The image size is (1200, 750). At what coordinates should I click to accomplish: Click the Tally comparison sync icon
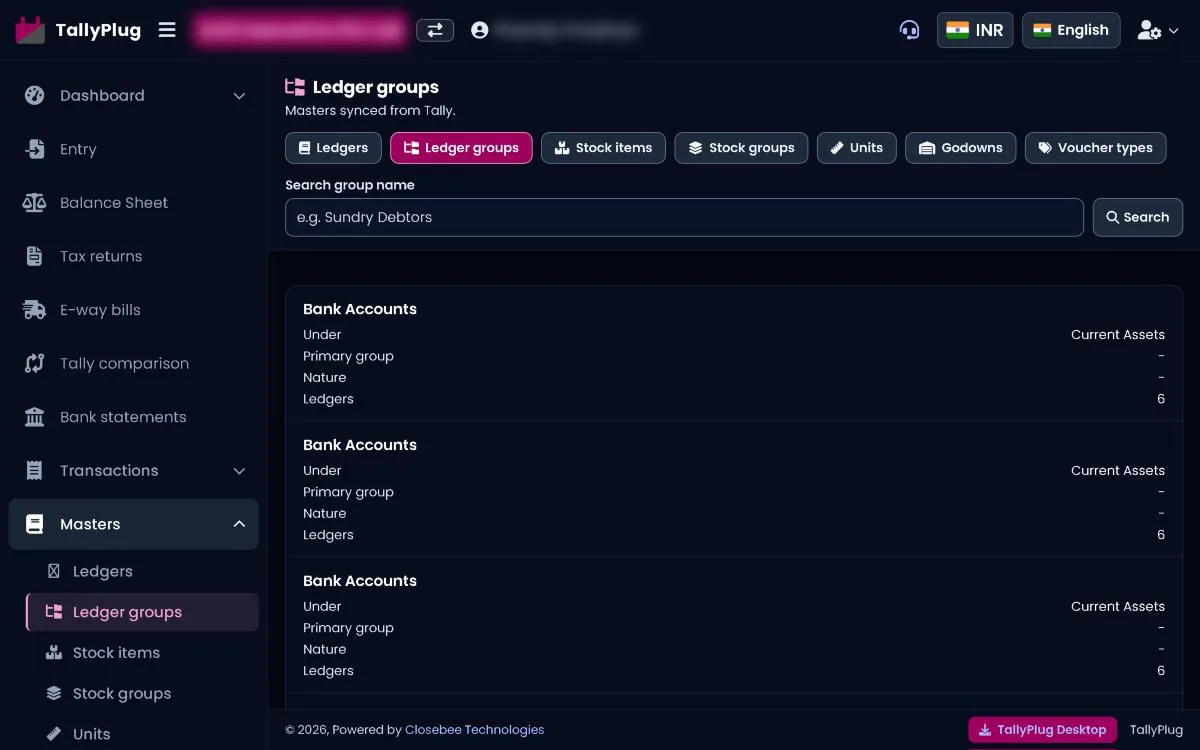[35, 363]
